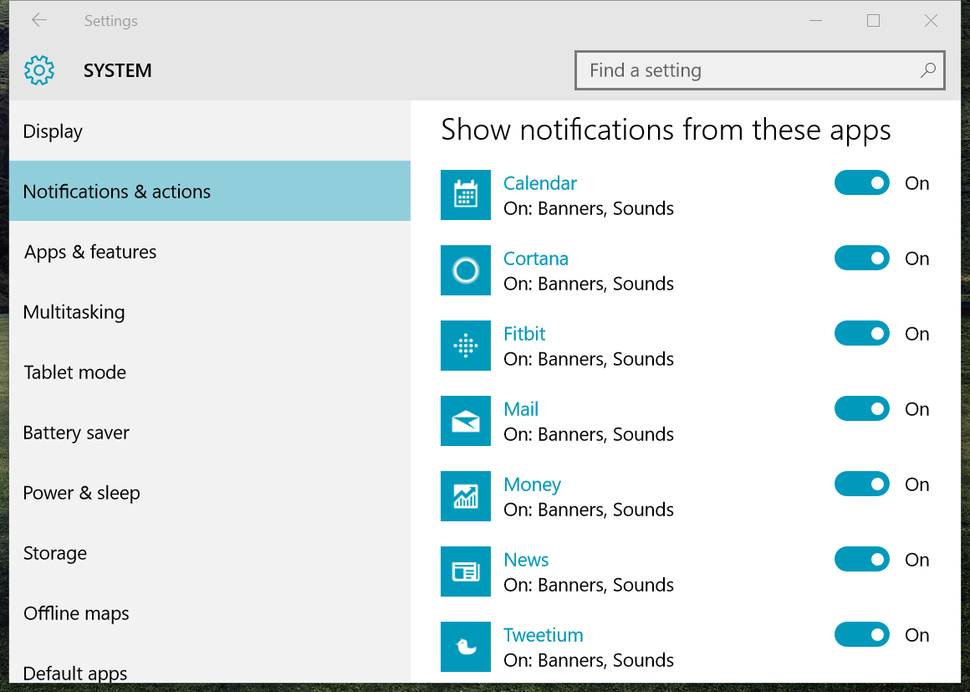970x692 pixels.
Task: Click the Money chart icon
Action: pos(465,496)
